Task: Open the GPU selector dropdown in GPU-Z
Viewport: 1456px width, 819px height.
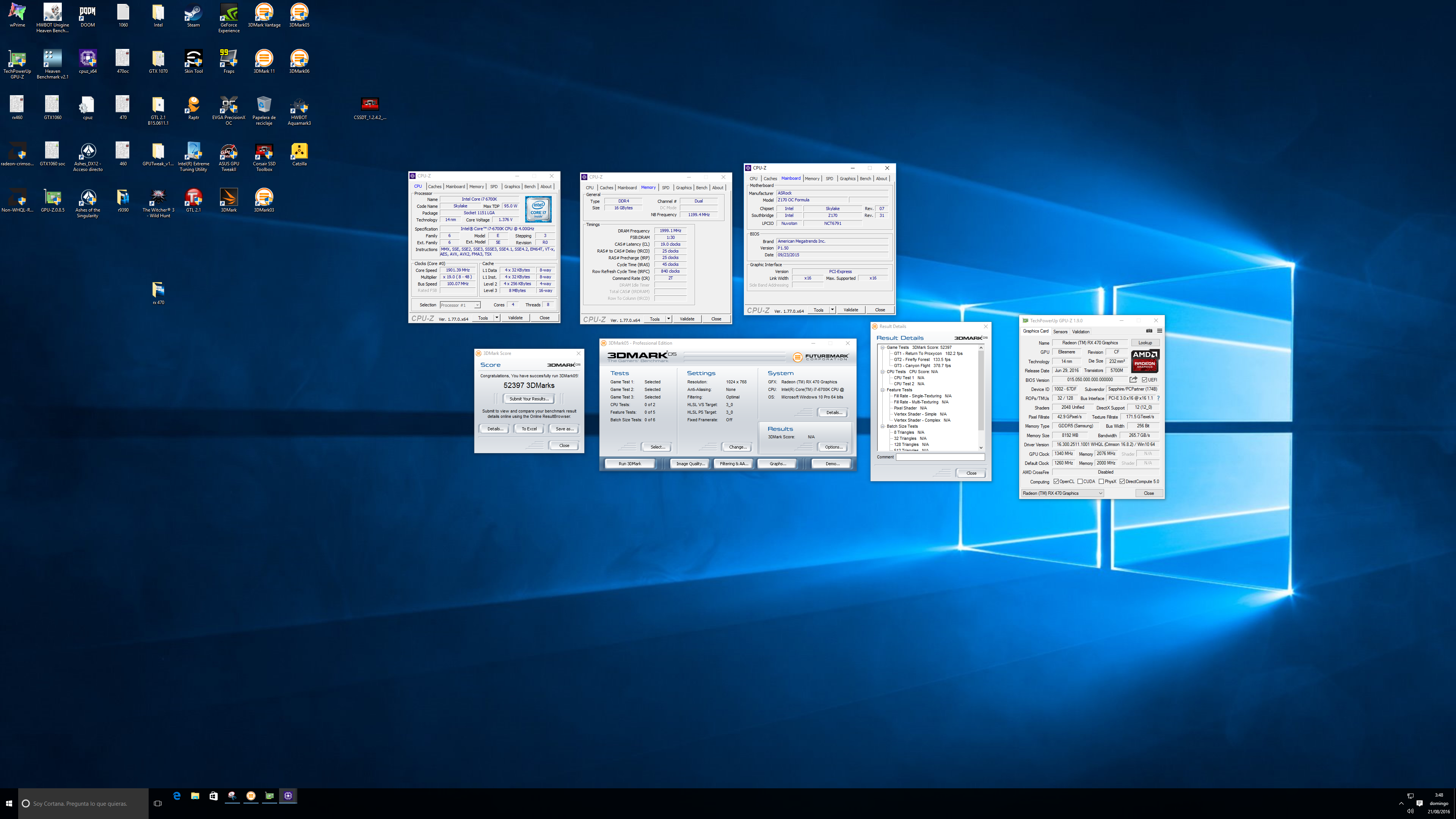Action: (1062, 493)
